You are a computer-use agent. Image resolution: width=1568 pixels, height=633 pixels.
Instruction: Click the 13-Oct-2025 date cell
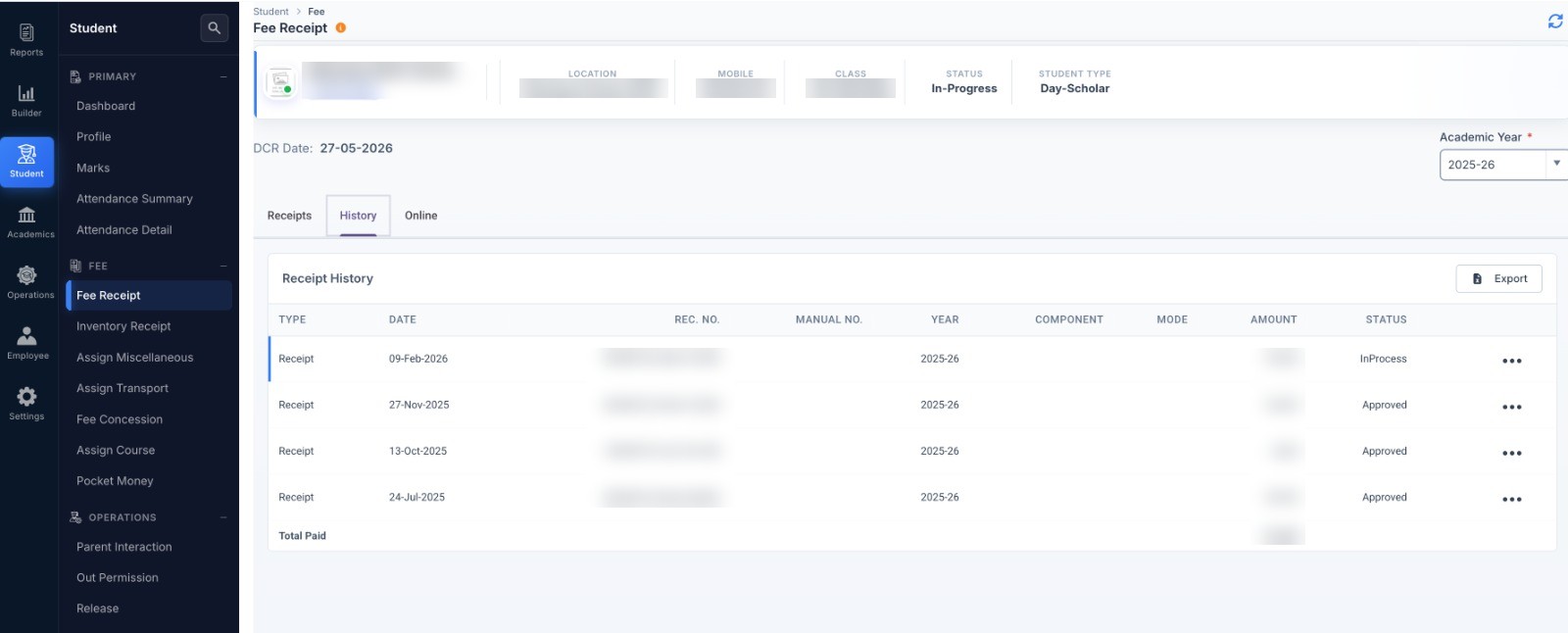tap(418, 451)
